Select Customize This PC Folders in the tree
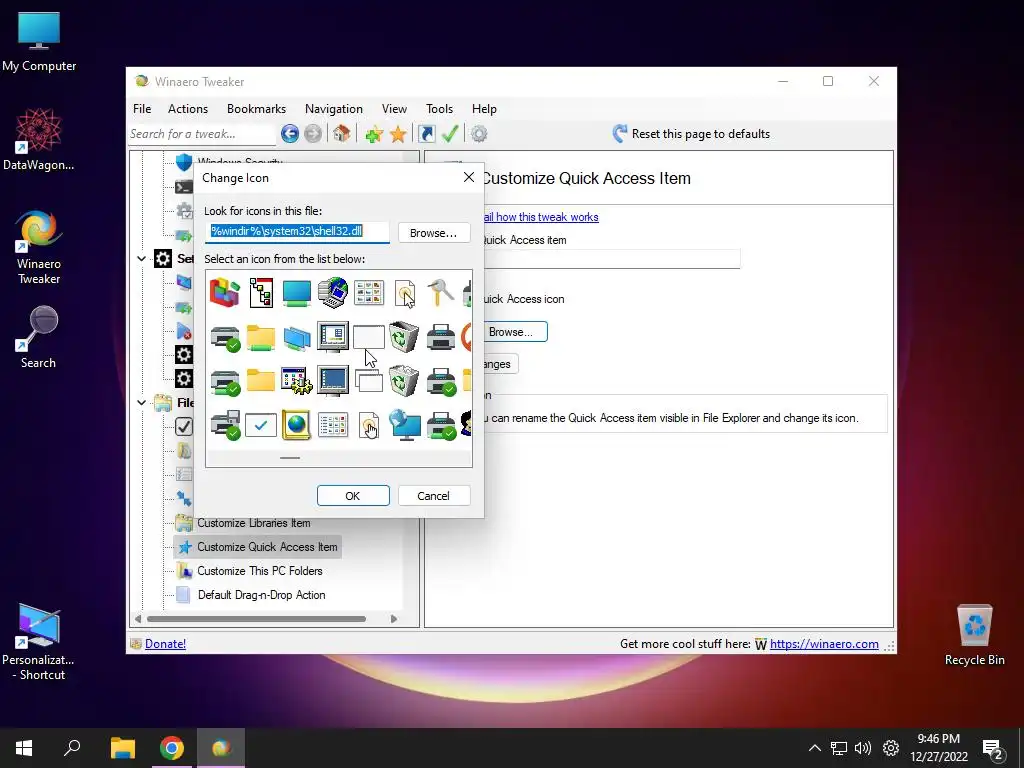The height and width of the screenshot is (768, 1024). tap(260, 571)
